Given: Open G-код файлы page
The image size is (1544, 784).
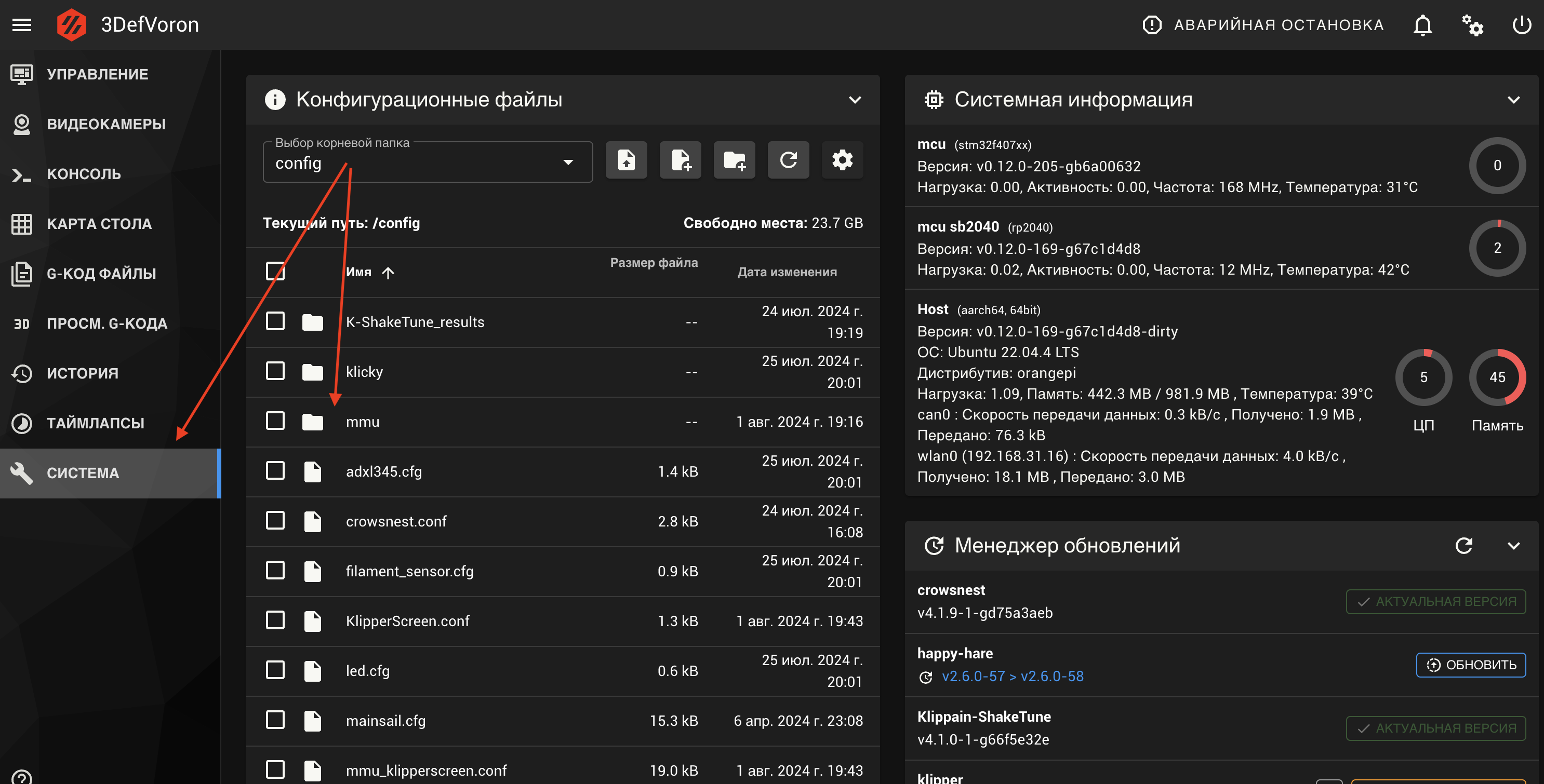Looking at the screenshot, I should pos(110,274).
